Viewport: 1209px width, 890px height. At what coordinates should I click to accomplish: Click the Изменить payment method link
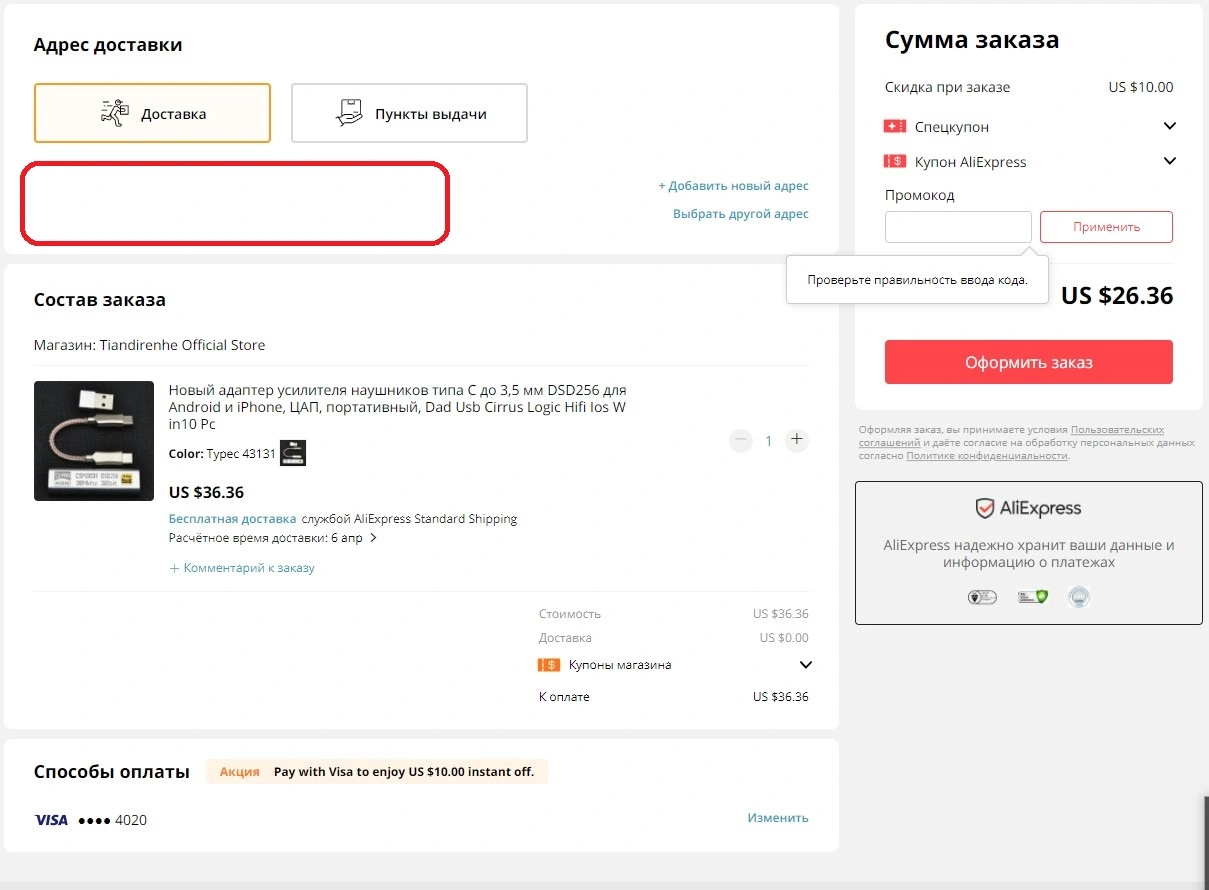point(778,818)
